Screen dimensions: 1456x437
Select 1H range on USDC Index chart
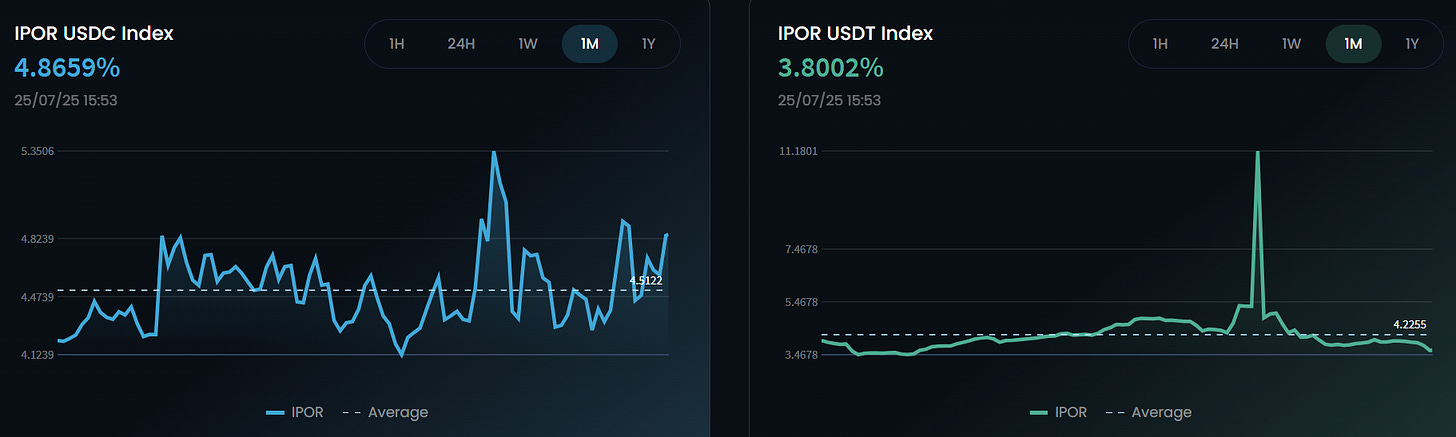coord(397,43)
